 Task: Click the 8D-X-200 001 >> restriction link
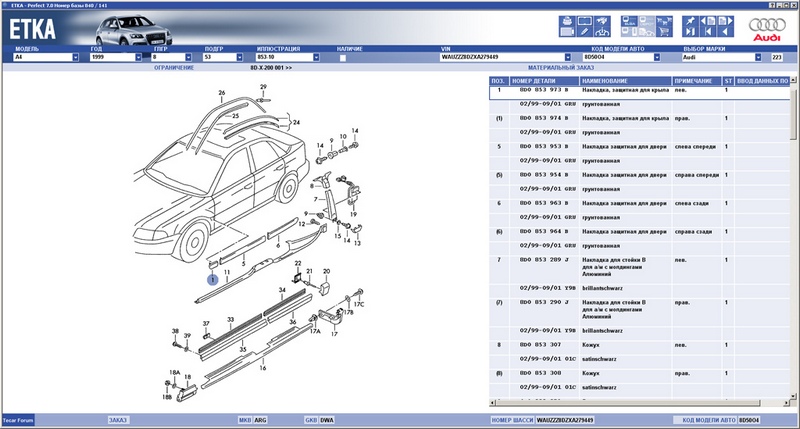click(271, 67)
